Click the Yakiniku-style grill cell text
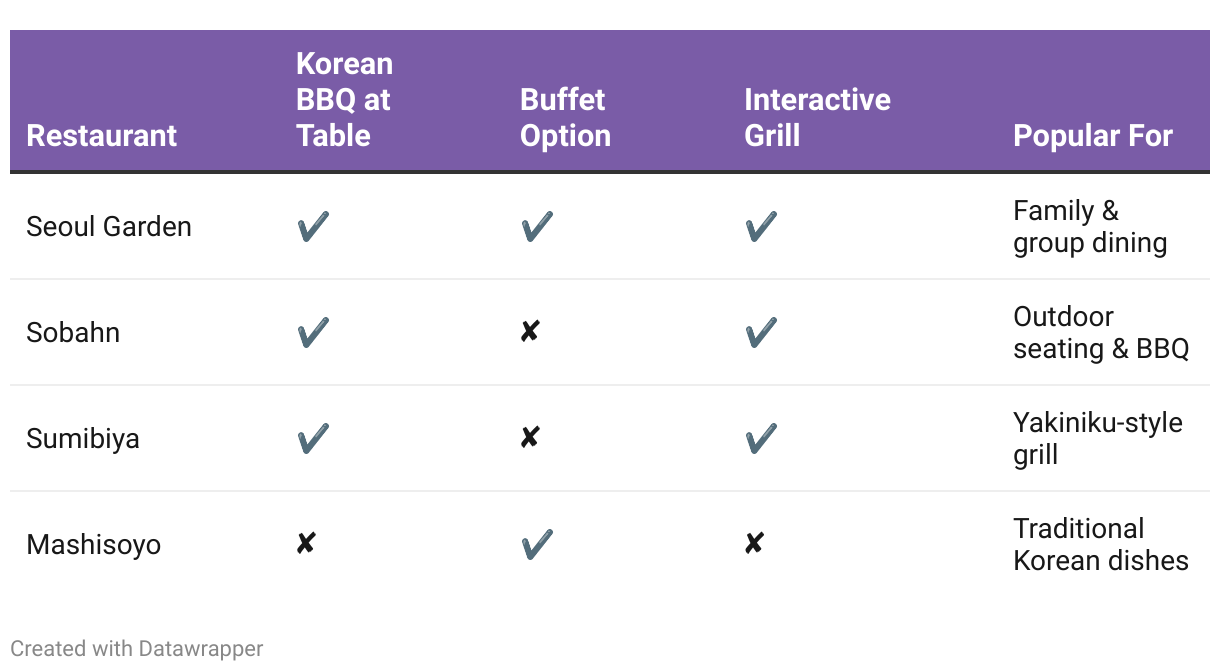1220x672 pixels. coord(1098,439)
